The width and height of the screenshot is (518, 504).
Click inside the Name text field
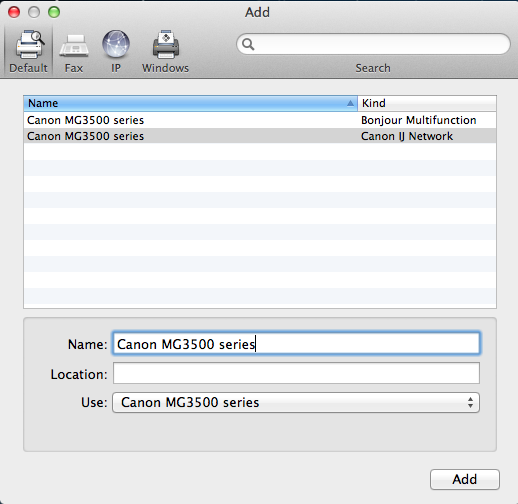296,343
